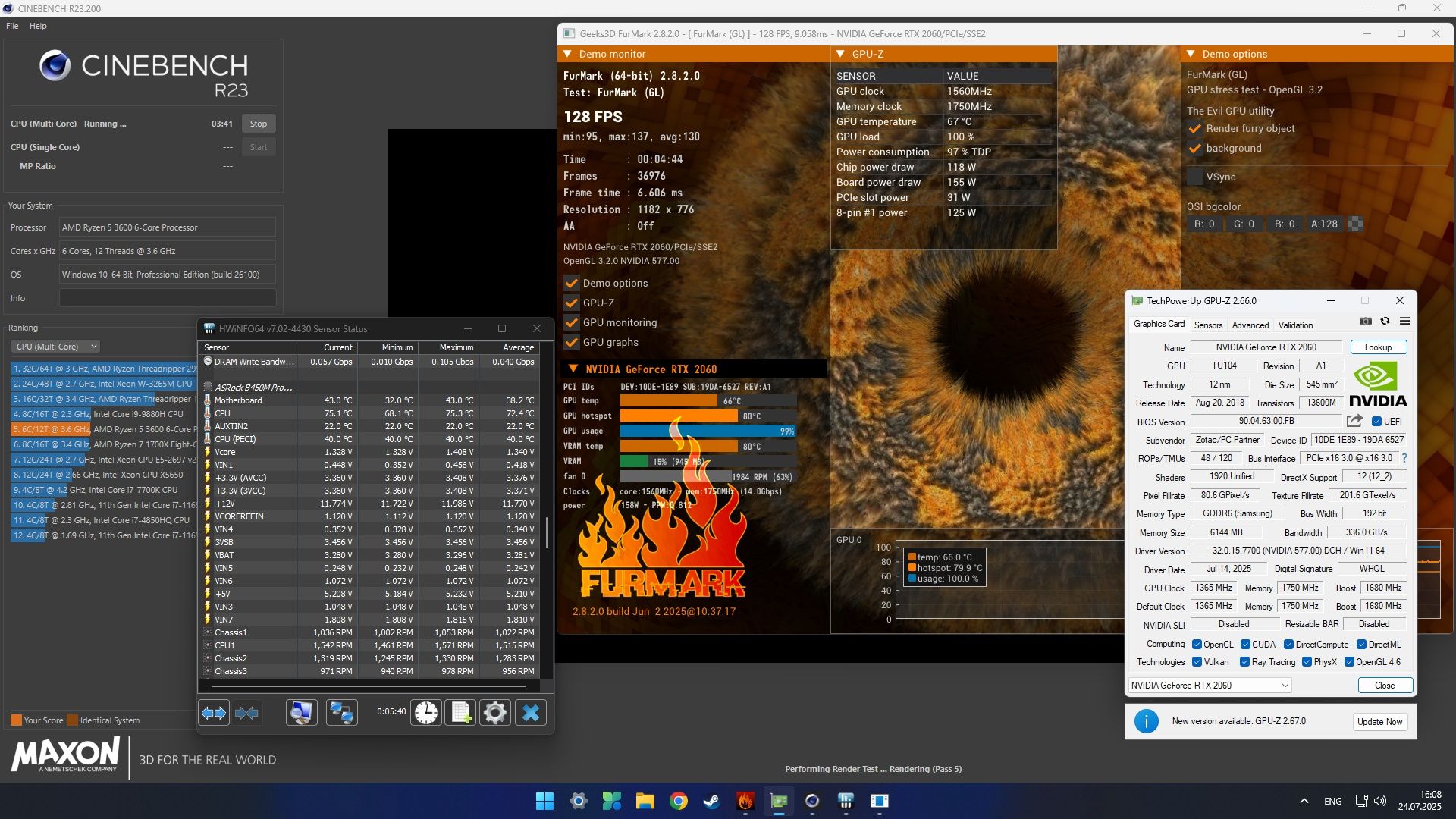Click the GPU-Z Close button
The width and height of the screenshot is (1456, 819).
[1385, 685]
